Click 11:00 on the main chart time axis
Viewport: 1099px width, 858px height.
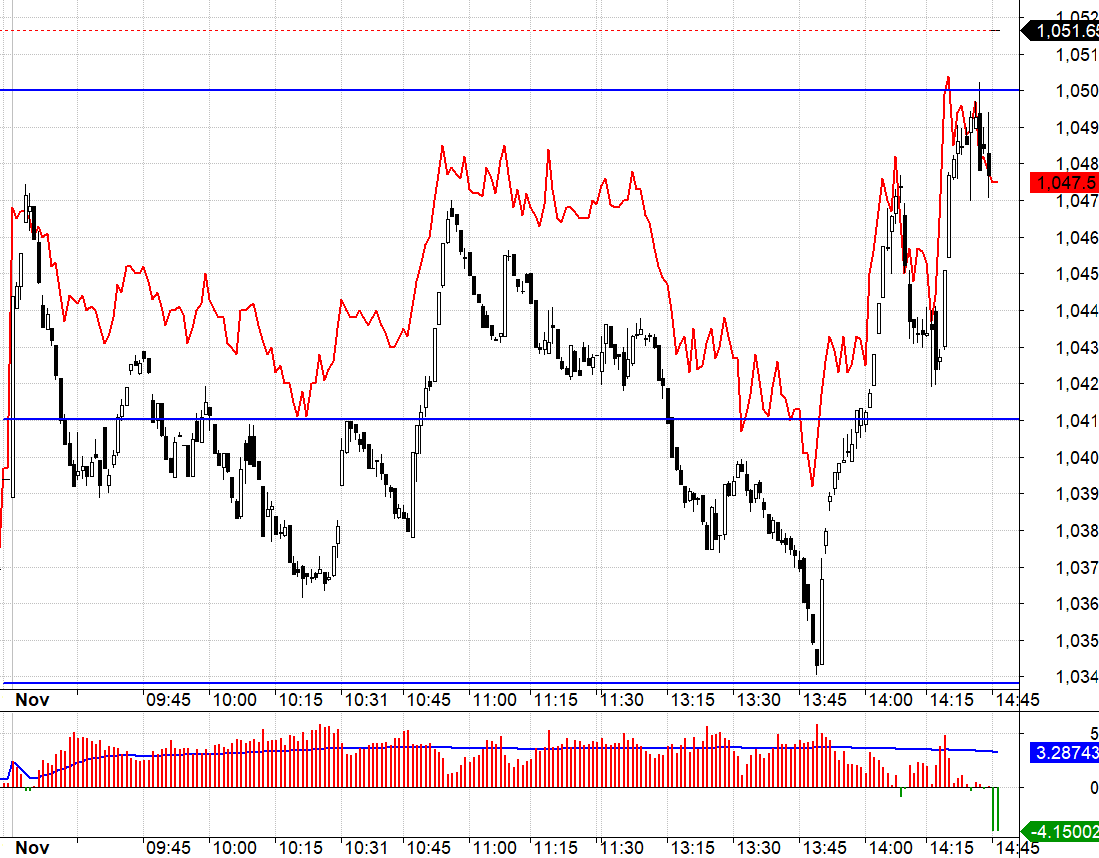[x=495, y=700]
